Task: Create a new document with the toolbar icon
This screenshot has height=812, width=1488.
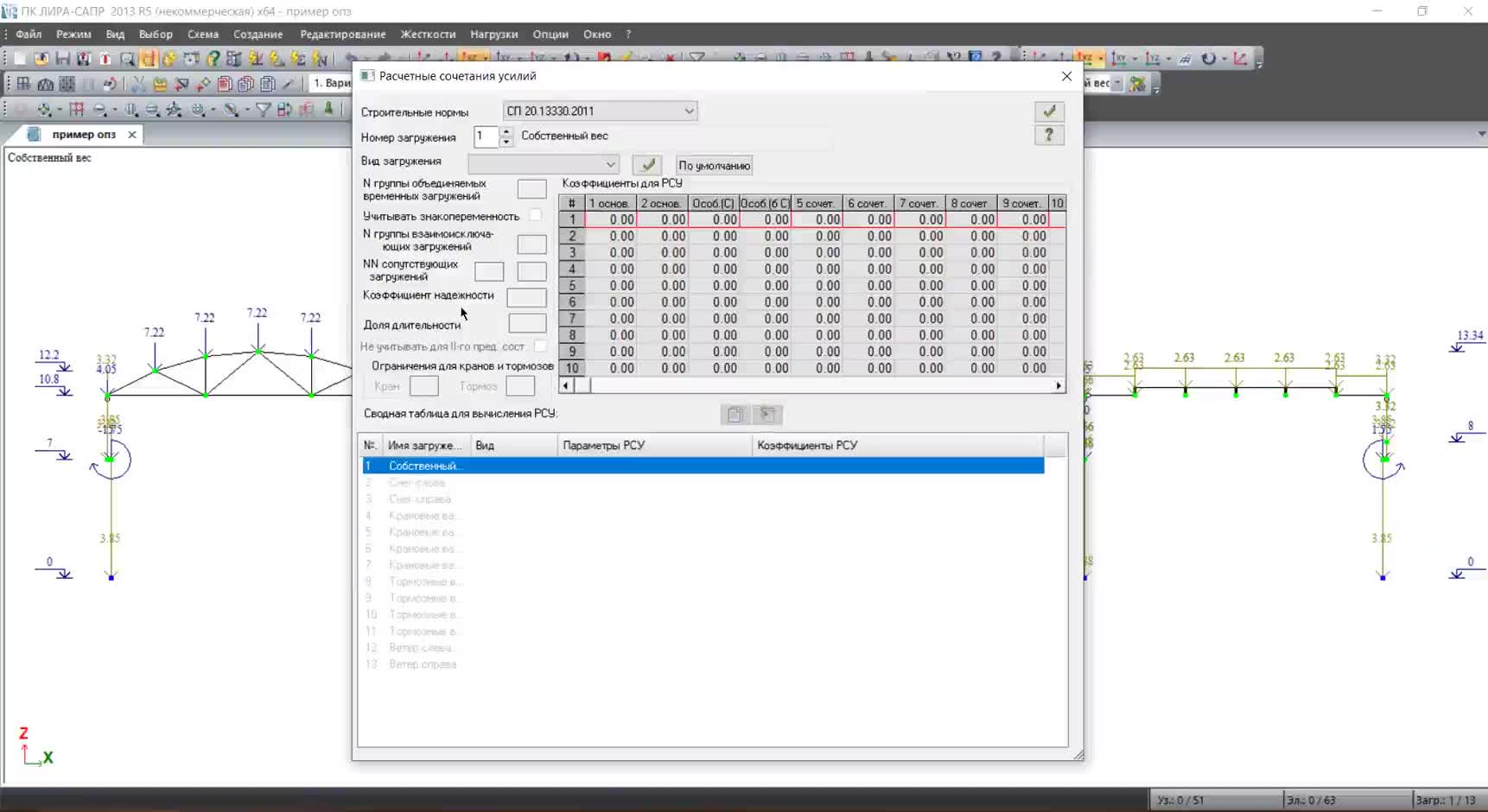Action: [x=20, y=59]
